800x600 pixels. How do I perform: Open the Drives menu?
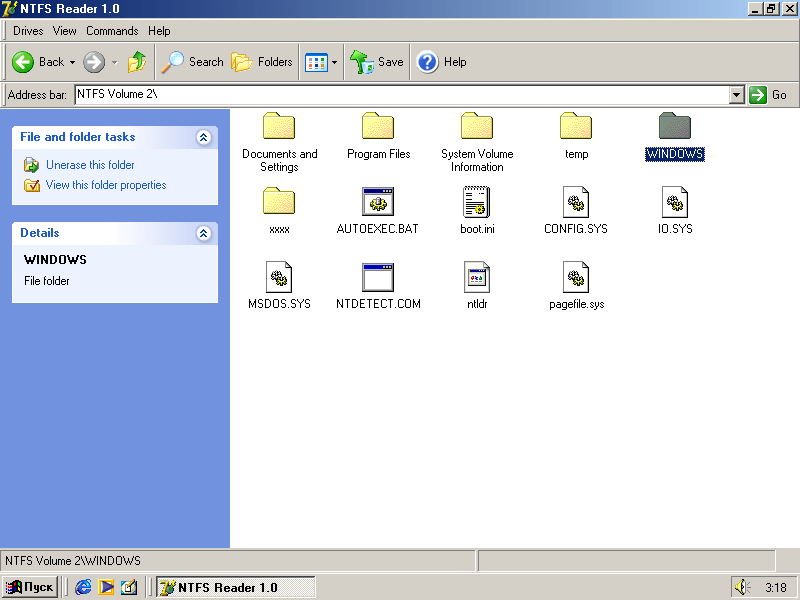pos(27,31)
